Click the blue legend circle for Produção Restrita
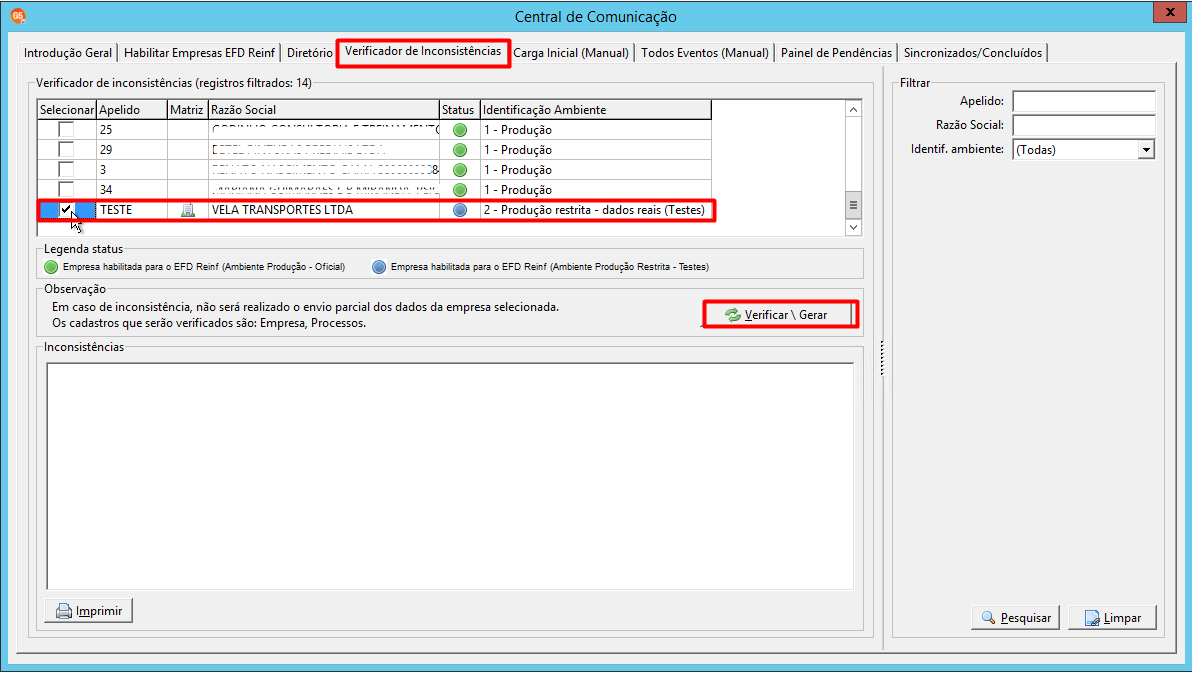Viewport: 1192px width, 673px height. 379,267
